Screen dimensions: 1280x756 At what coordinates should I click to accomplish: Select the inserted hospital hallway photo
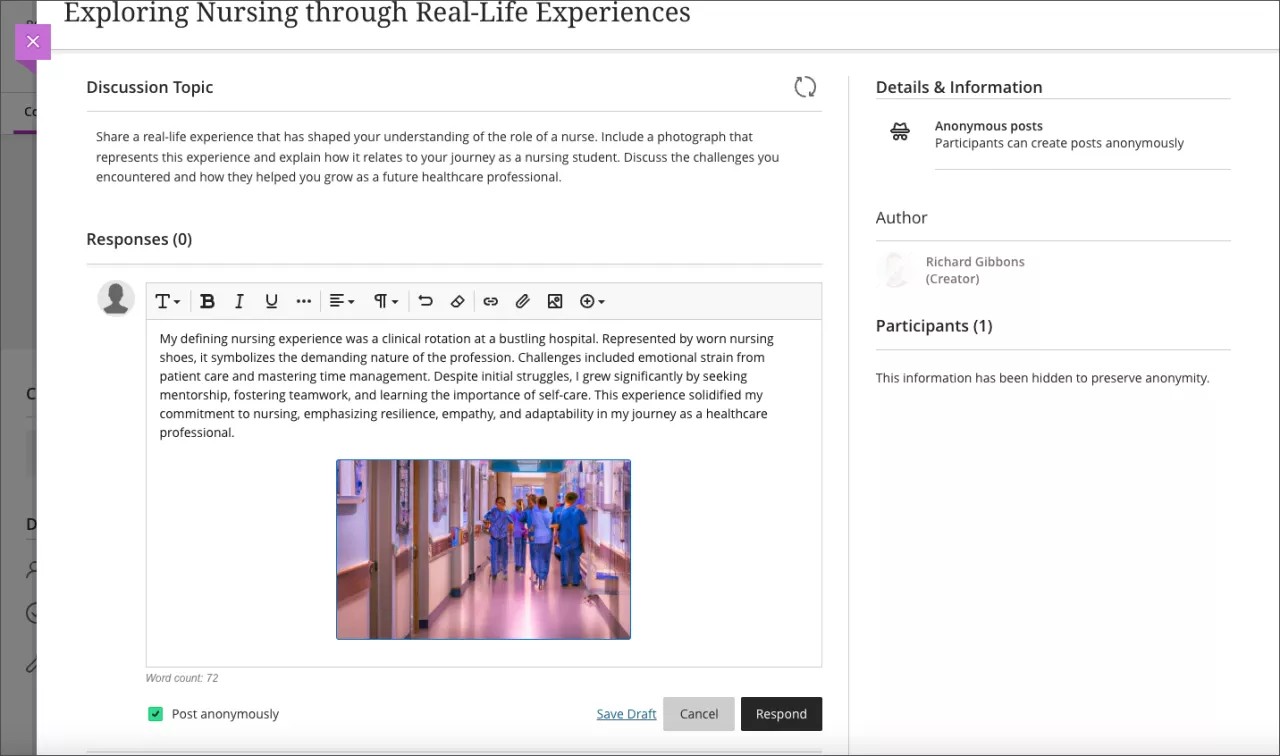[x=483, y=548]
